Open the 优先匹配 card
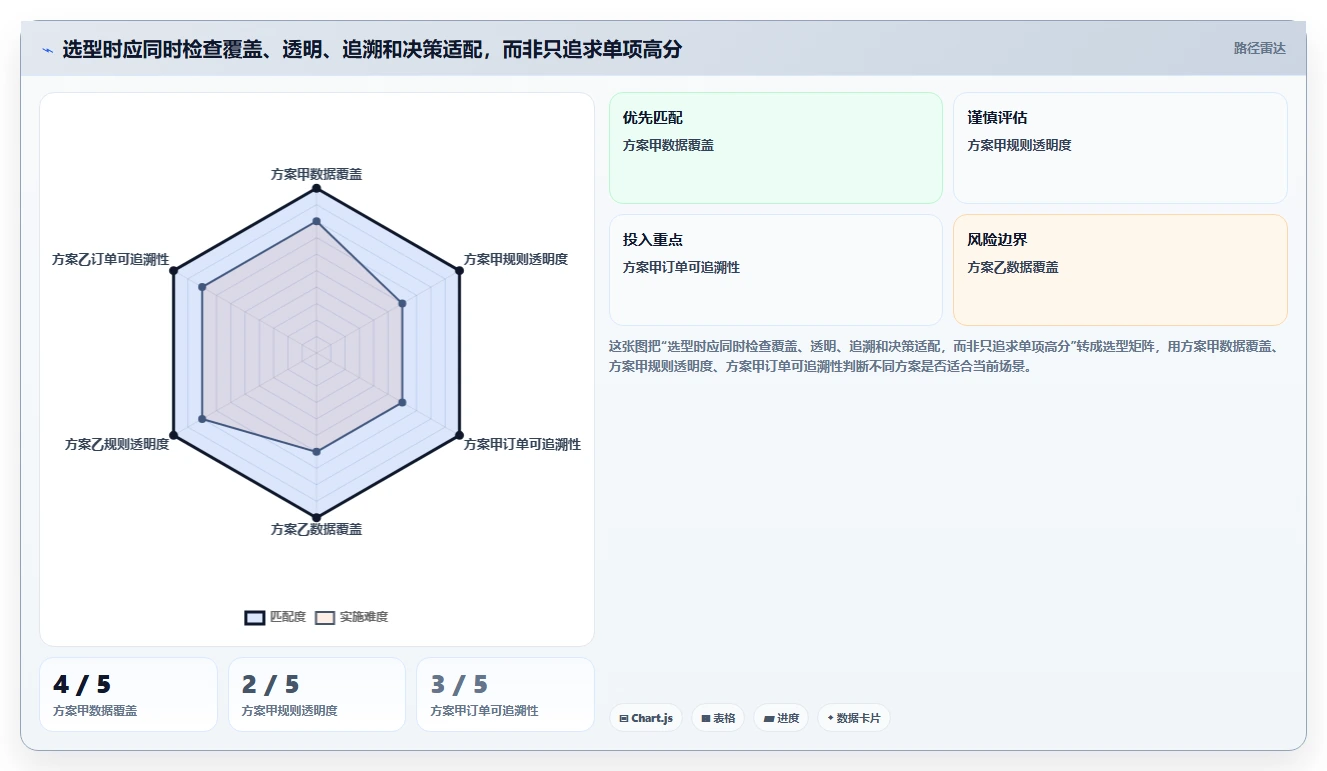The height and width of the screenshot is (771, 1327). pos(776,148)
